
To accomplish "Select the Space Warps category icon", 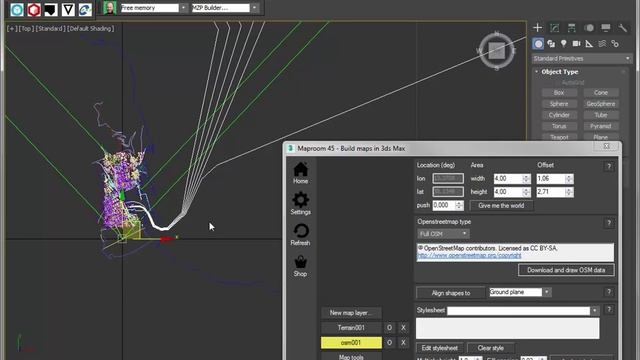I will coord(602,44).
